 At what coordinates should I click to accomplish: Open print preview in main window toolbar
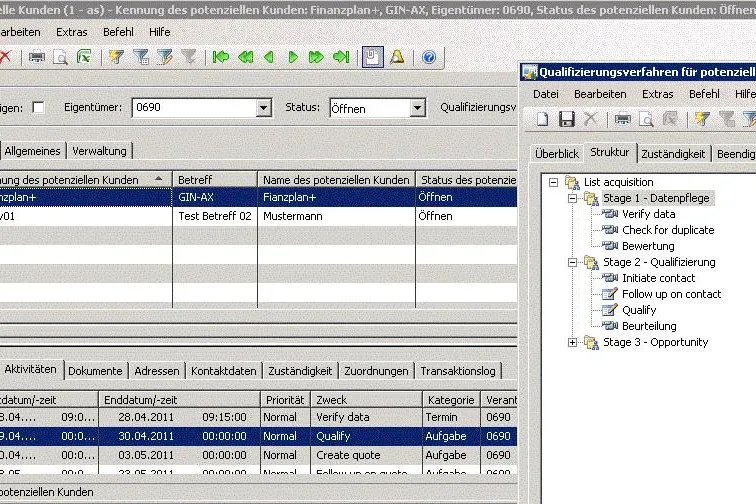[x=60, y=57]
